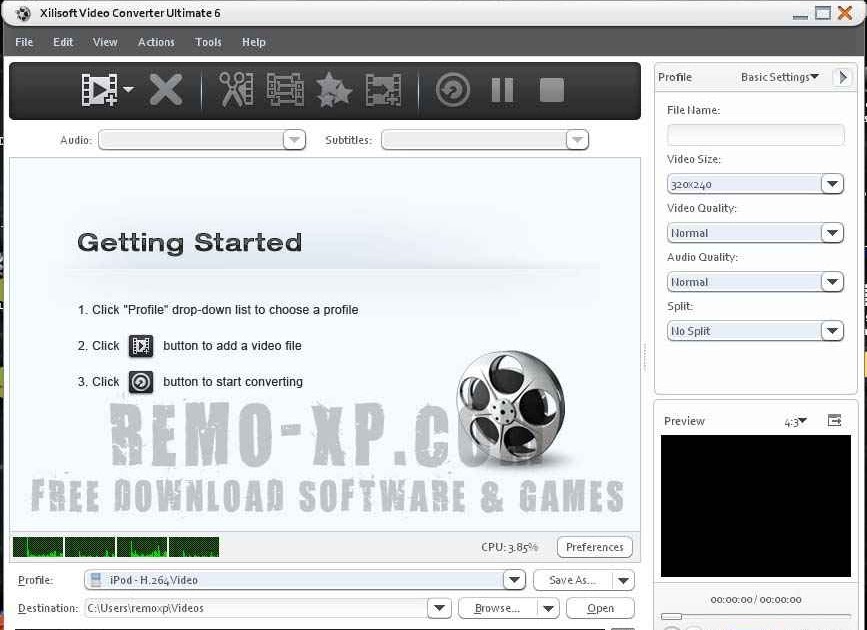Click the Preferences button
867x630 pixels.
pos(594,547)
